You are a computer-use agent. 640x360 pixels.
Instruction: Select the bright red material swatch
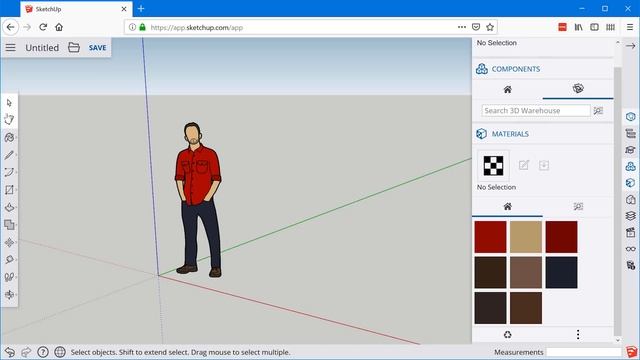(x=490, y=237)
